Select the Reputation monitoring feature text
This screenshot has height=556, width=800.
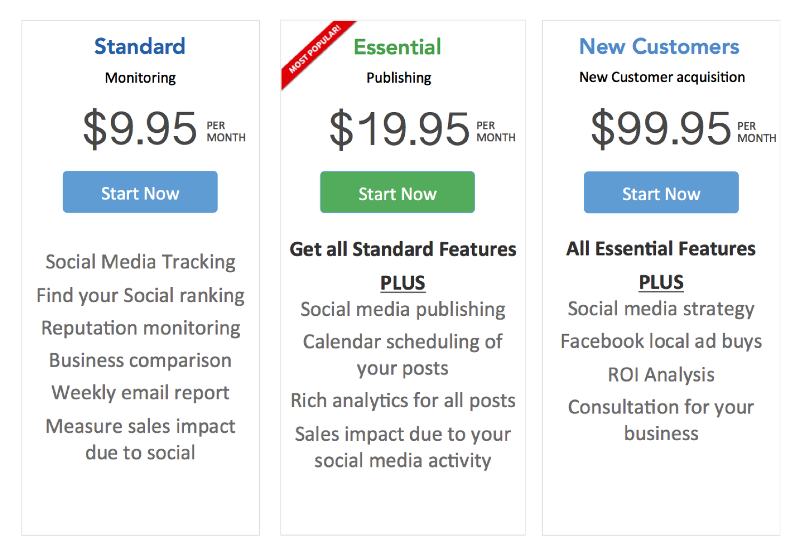click(141, 328)
